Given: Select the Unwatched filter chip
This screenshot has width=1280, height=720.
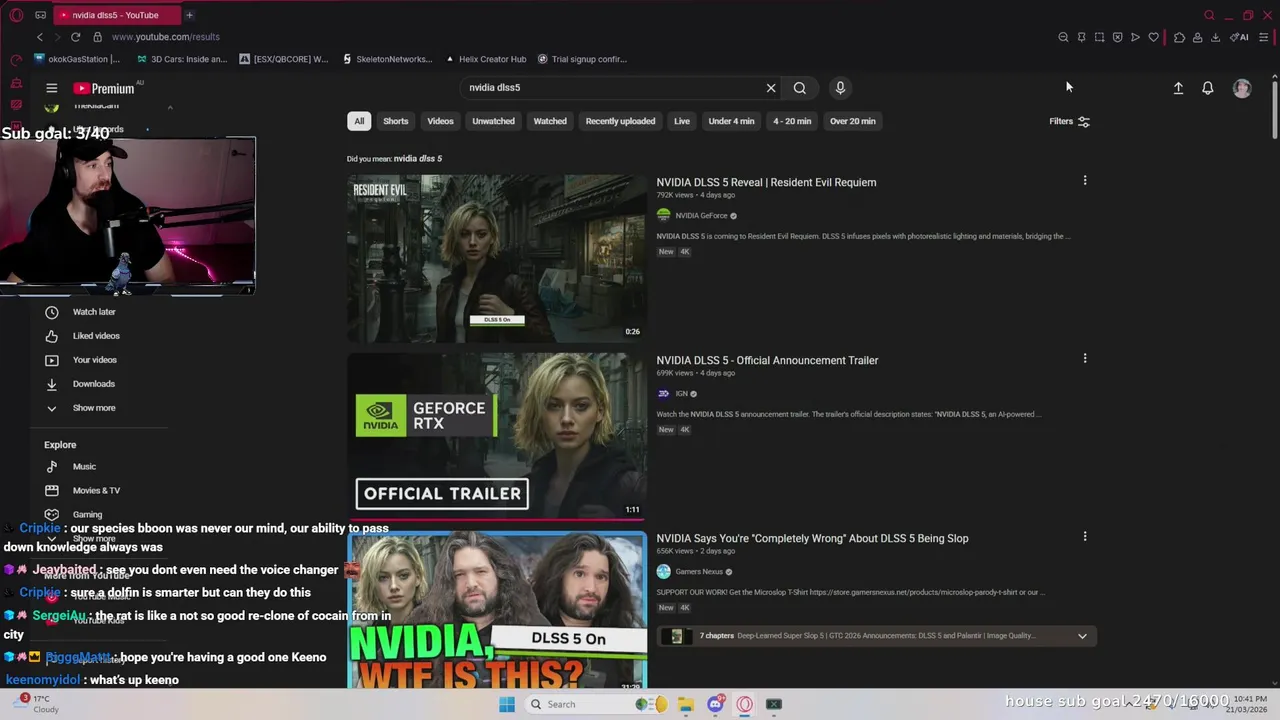Looking at the screenshot, I should (x=493, y=121).
